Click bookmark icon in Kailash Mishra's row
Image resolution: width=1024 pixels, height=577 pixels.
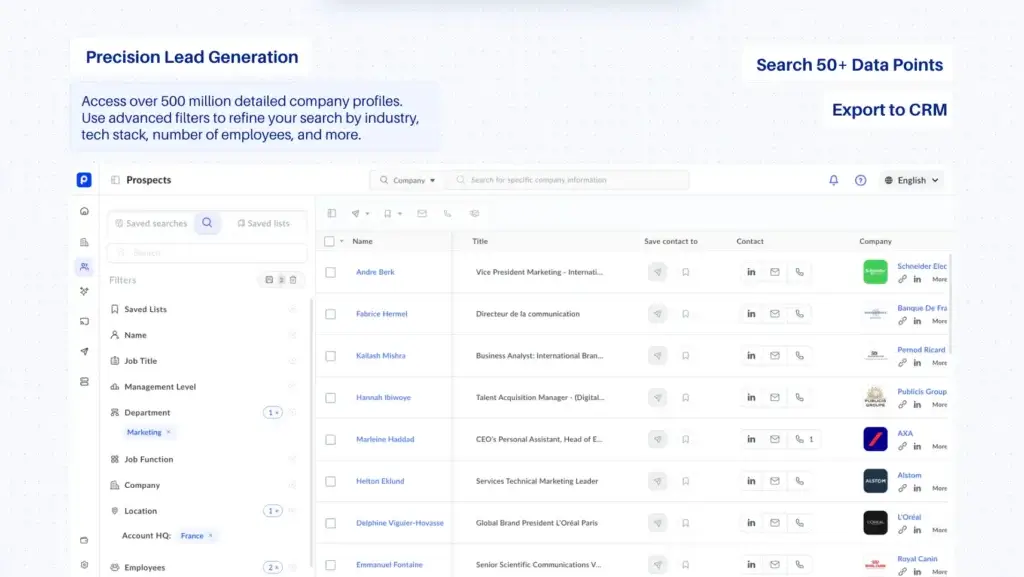[x=686, y=356]
